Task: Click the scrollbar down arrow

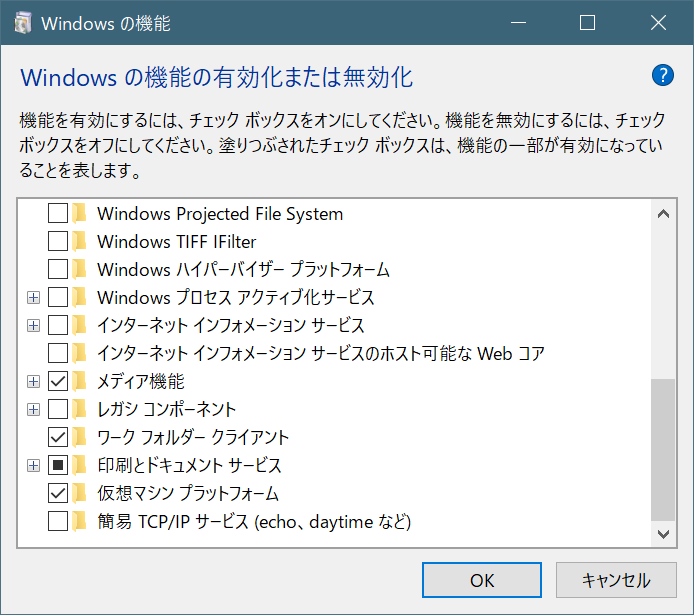Action: 662,535
